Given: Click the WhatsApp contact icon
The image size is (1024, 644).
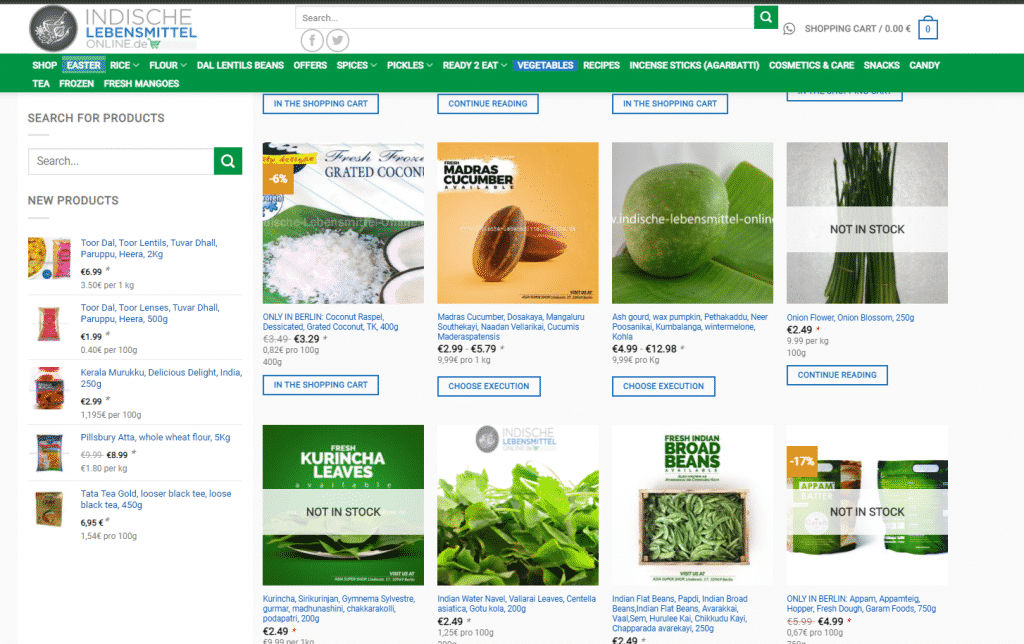Looking at the screenshot, I should [x=789, y=29].
